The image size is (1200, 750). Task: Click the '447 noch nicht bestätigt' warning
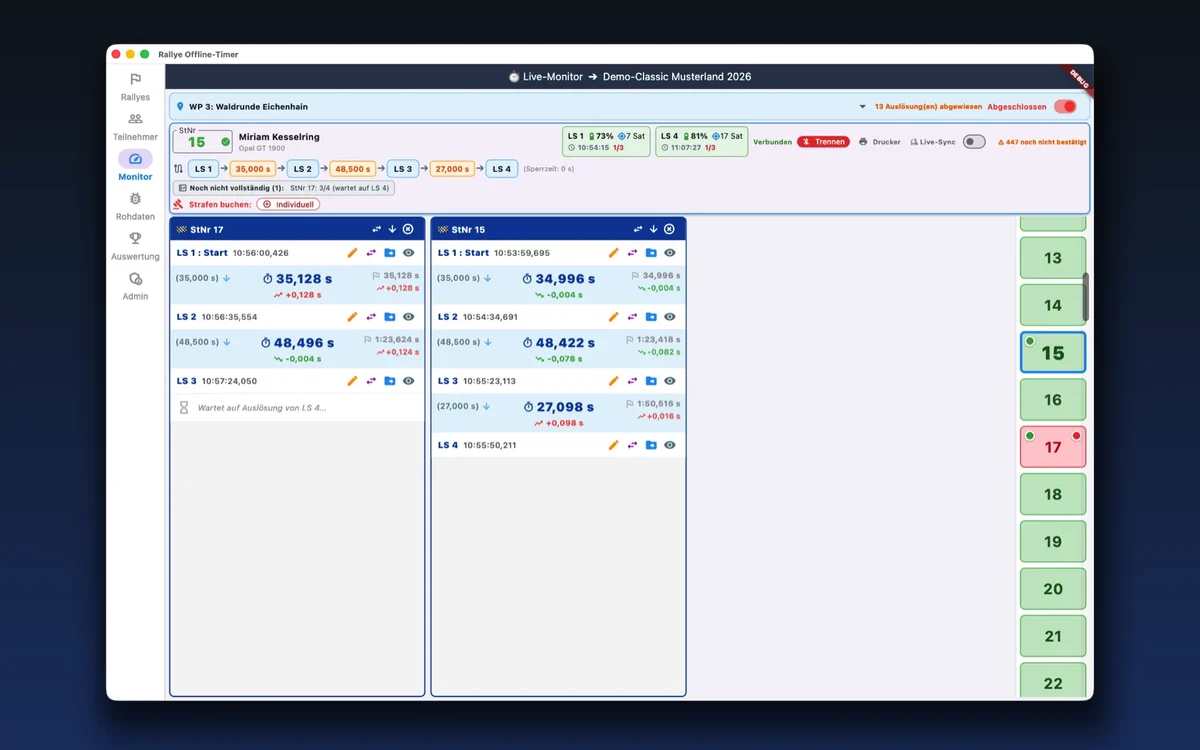coord(1042,142)
